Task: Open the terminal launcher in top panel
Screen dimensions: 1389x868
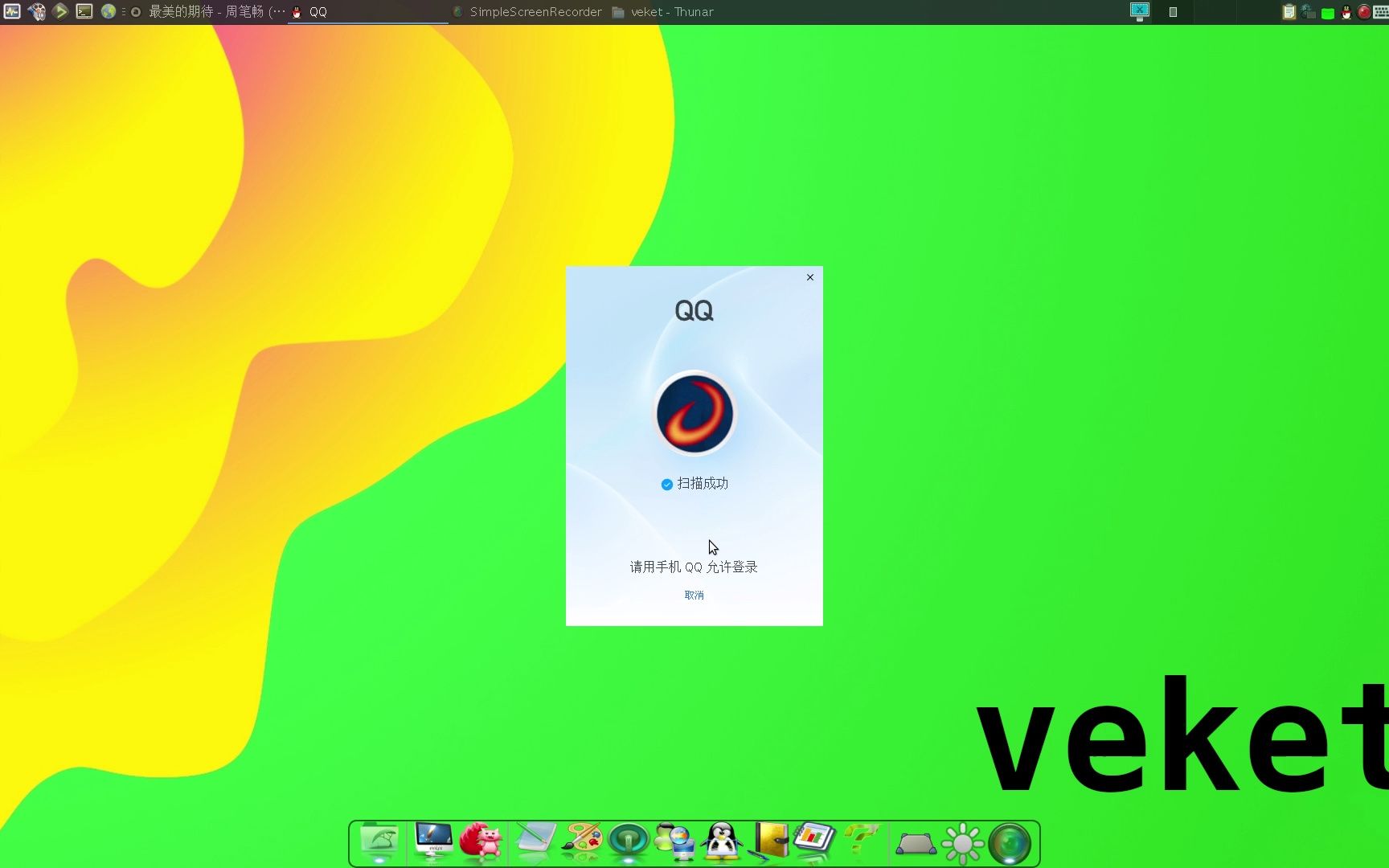Action: tap(84, 11)
